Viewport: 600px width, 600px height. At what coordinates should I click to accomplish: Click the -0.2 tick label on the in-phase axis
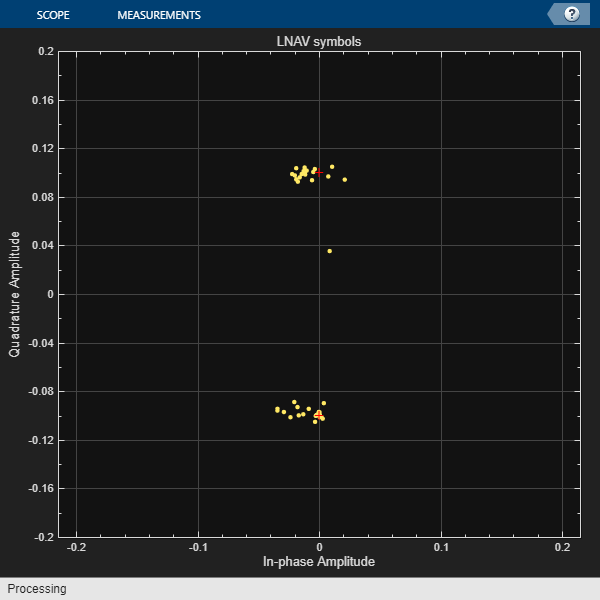(76, 547)
